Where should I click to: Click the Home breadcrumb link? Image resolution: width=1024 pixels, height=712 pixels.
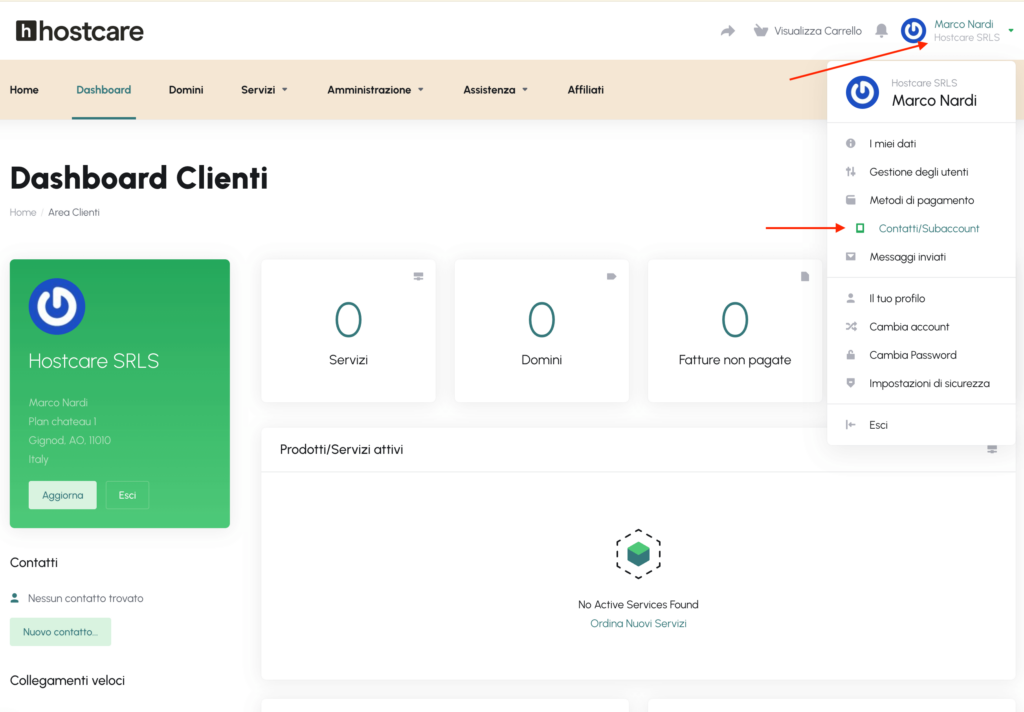(x=23, y=212)
